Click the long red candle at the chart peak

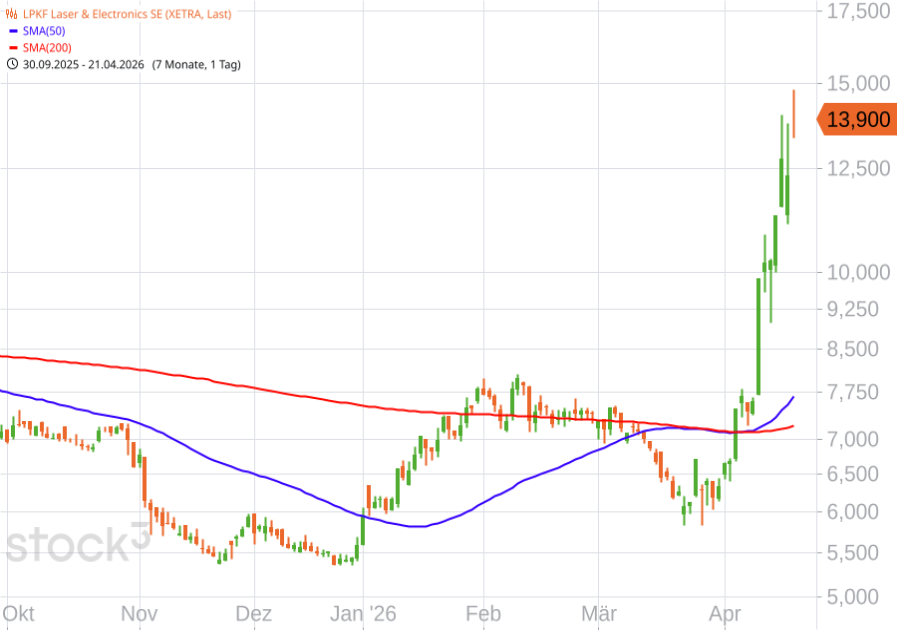tap(794, 115)
